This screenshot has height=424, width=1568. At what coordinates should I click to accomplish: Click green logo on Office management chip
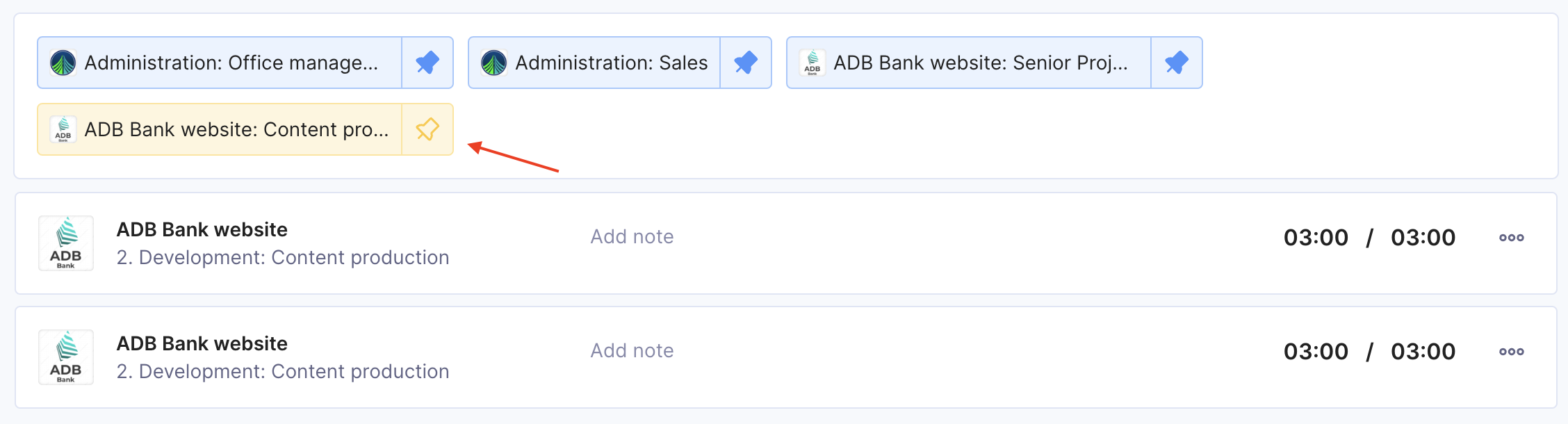pos(63,63)
